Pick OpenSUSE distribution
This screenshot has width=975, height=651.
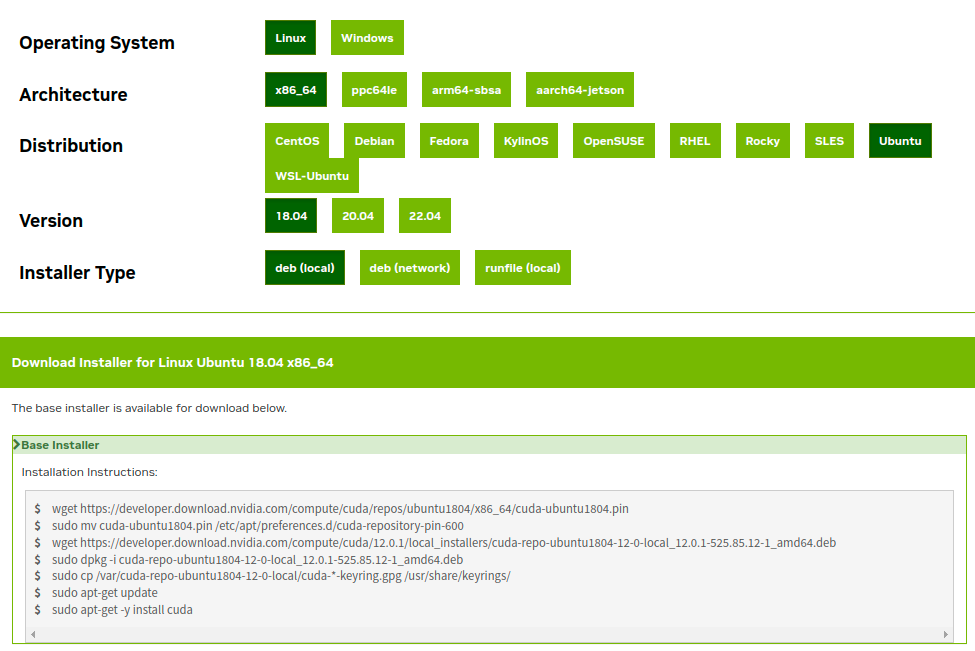tap(614, 141)
